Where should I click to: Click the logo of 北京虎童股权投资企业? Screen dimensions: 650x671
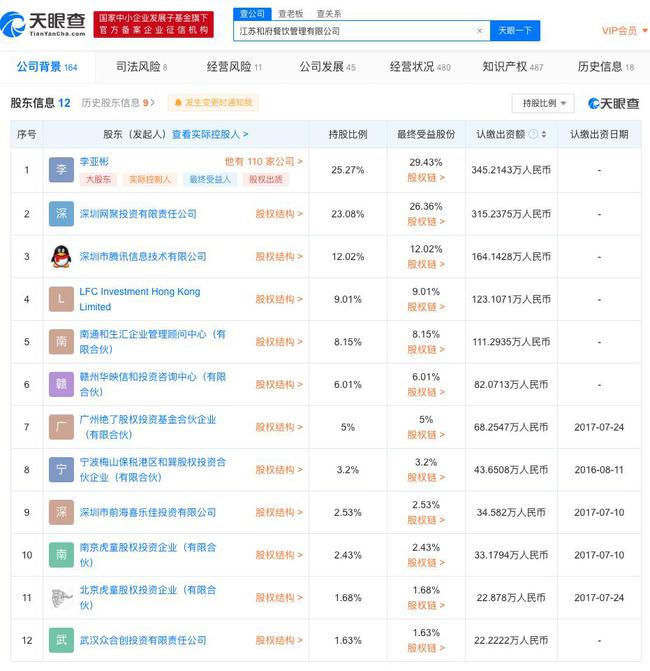pos(61,597)
